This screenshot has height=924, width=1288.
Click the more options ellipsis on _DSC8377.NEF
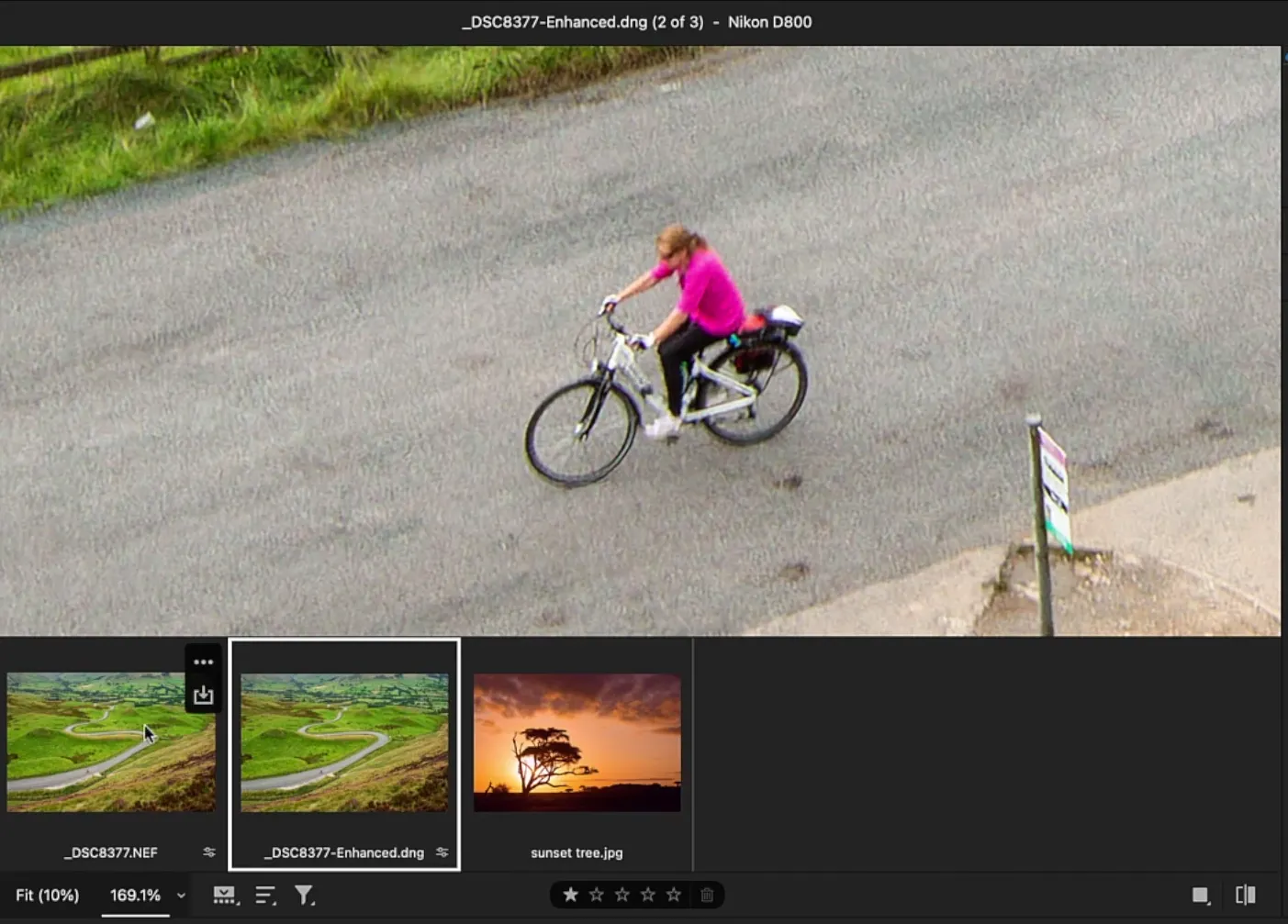[203, 662]
